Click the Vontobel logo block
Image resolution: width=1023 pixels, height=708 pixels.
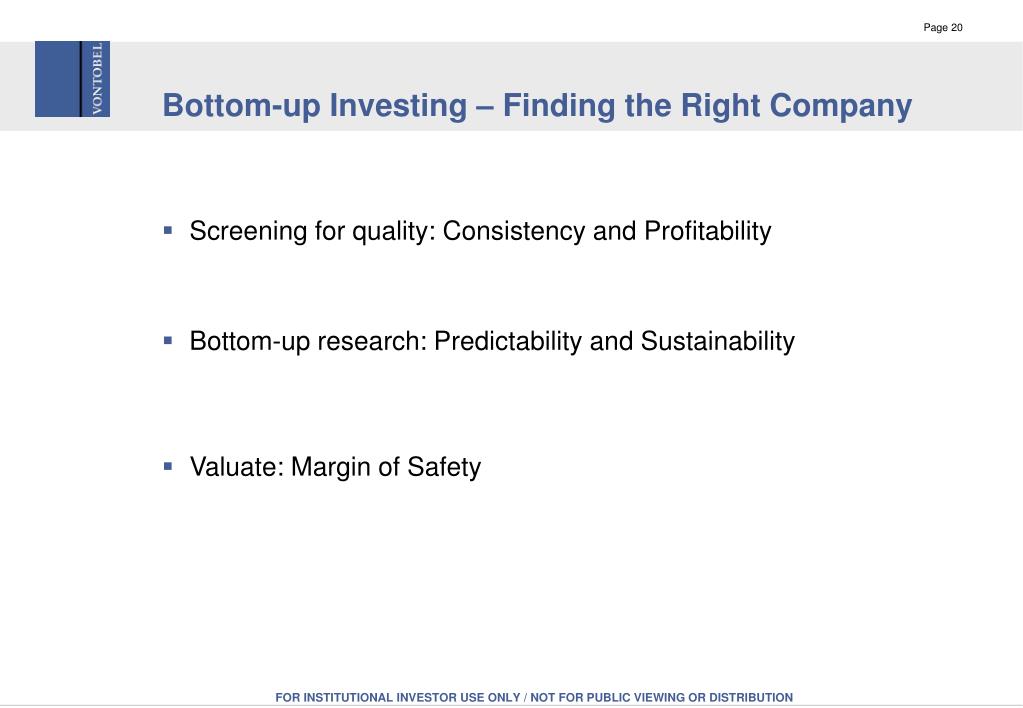72,79
